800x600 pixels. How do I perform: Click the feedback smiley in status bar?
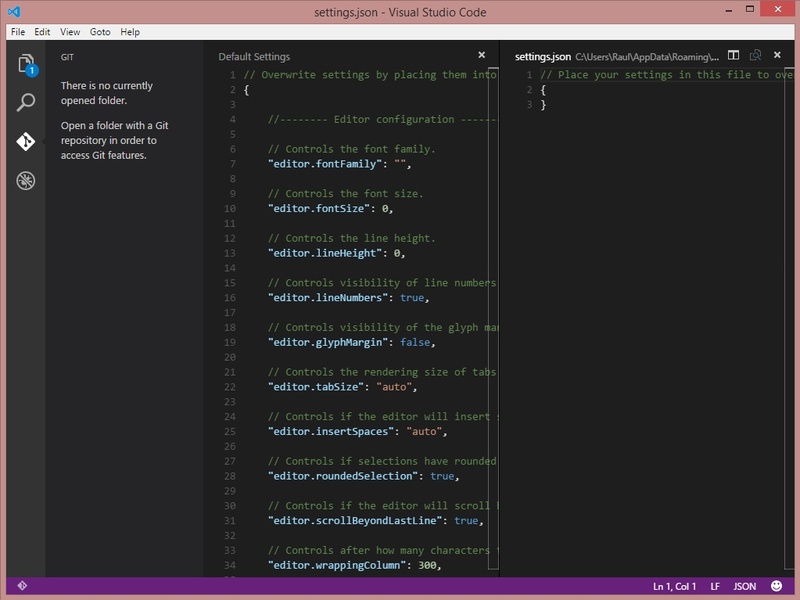777,586
